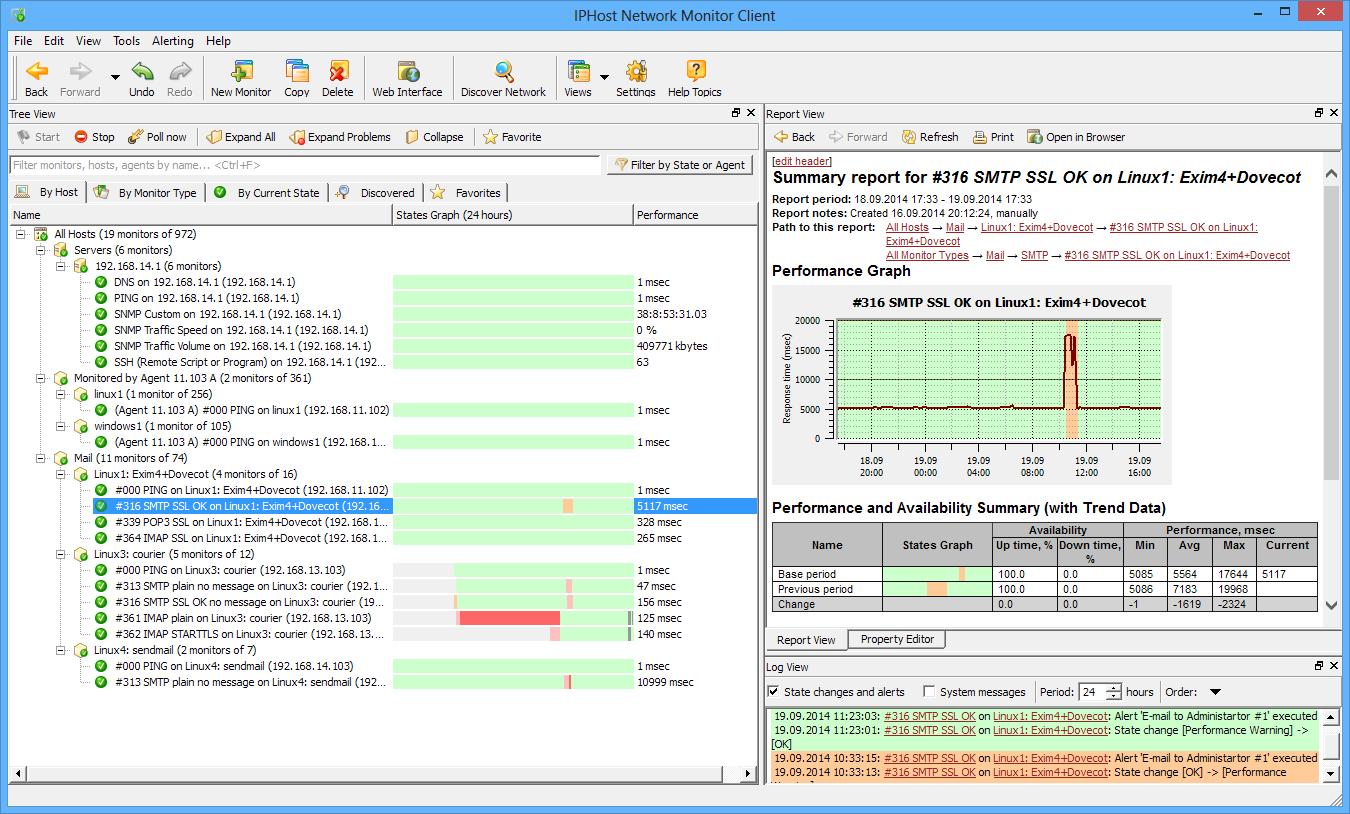Open the Order dropdown in Log View
The height and width of the screenshot is (814, 1350).
pos(1215,692)
